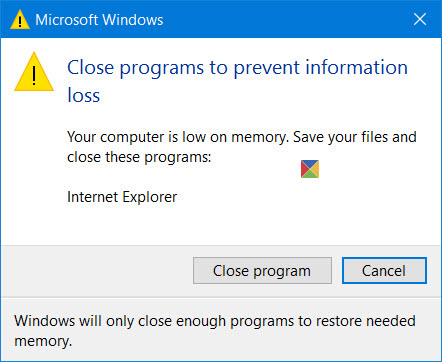The image size is (442, 362).
Task: Click the Close program button
Action: [x=262, y=270]
